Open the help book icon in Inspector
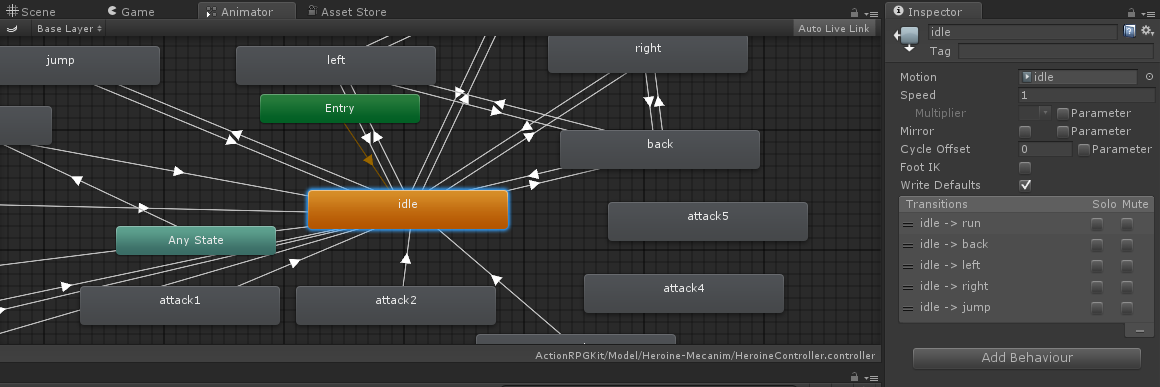This screenshot has height=387, width=1160. (1130, 31)
